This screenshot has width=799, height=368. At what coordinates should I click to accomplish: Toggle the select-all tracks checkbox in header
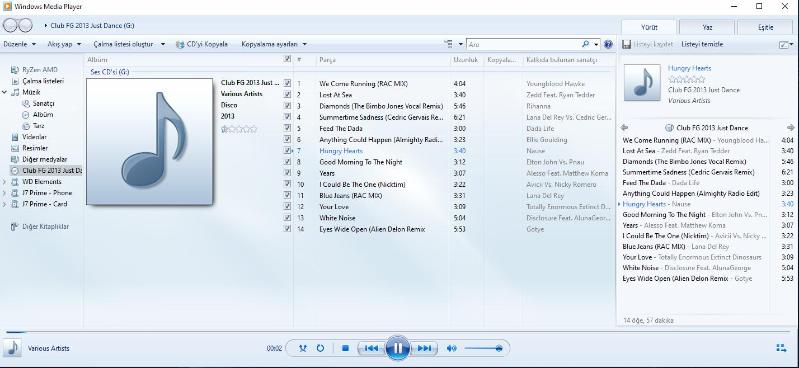(287, 59)
